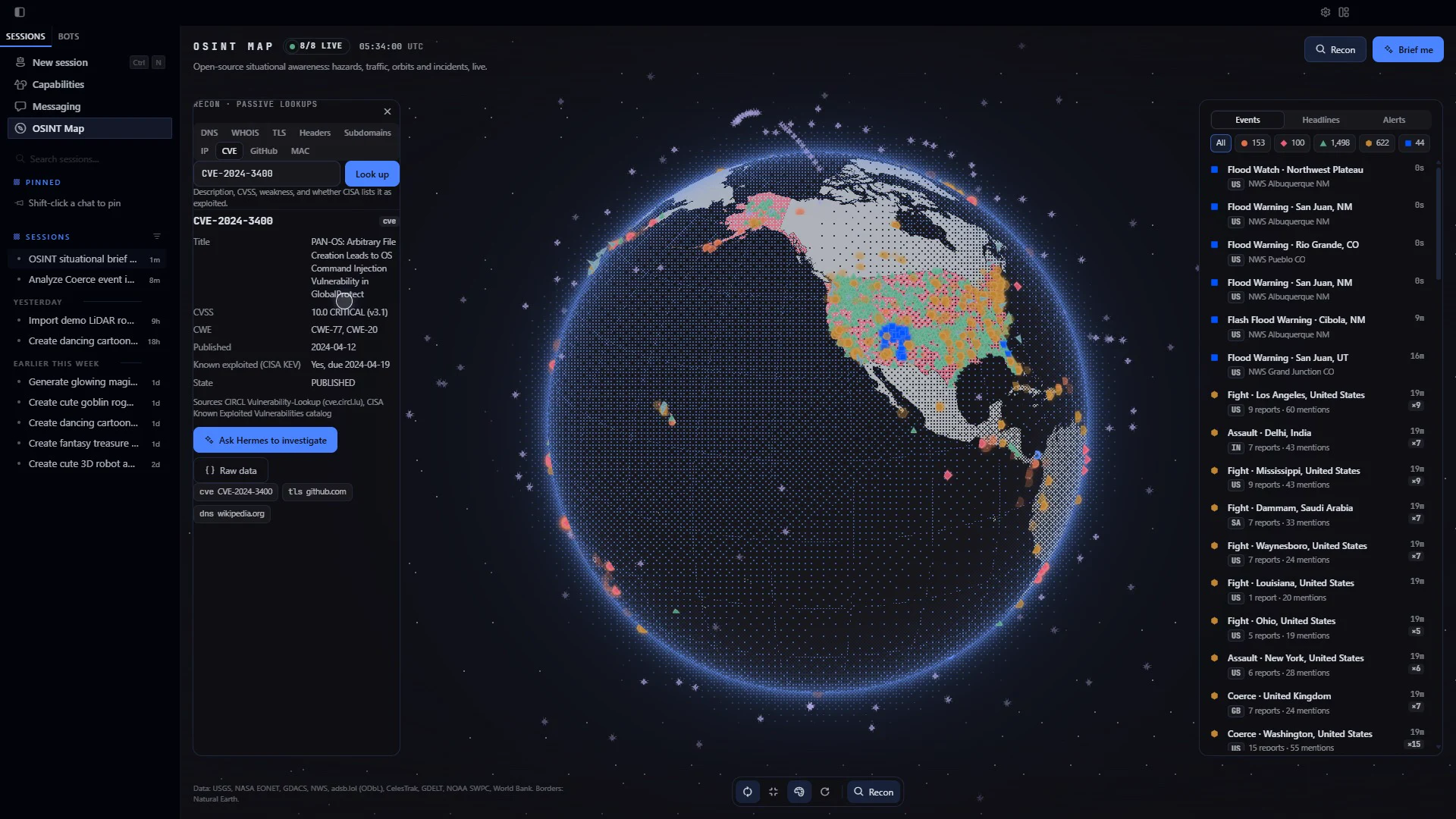Screen dimensions: 1456x819
Task: Click Ask Hermes to investigate
Action: coord(265,440)
